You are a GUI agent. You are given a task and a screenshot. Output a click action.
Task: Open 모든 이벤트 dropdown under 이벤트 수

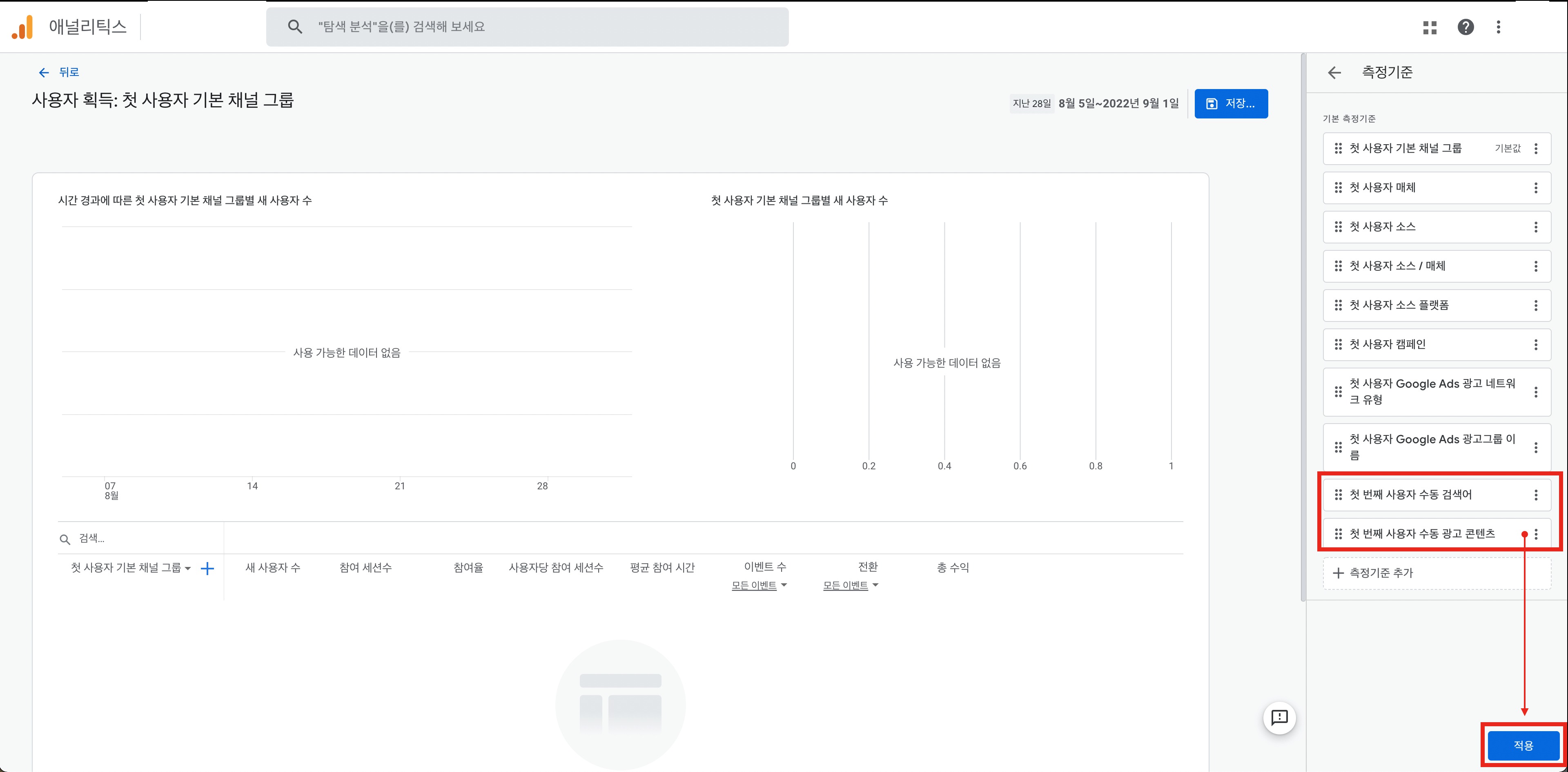pos(759,586)
